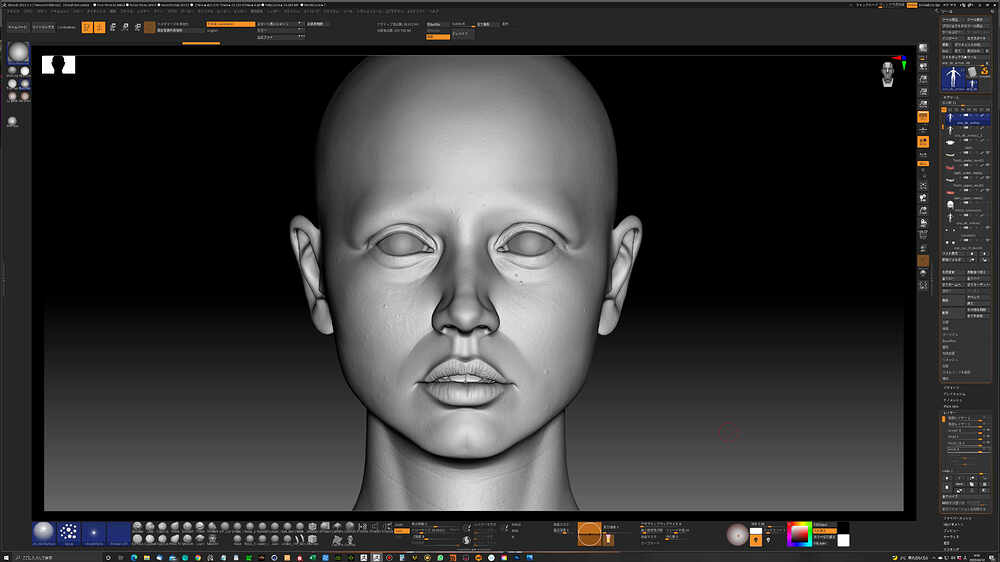Screen dimensions: 1000x562
Task: Click the head camera-view gizmo at canvas top-right
Action: point(888,74)
